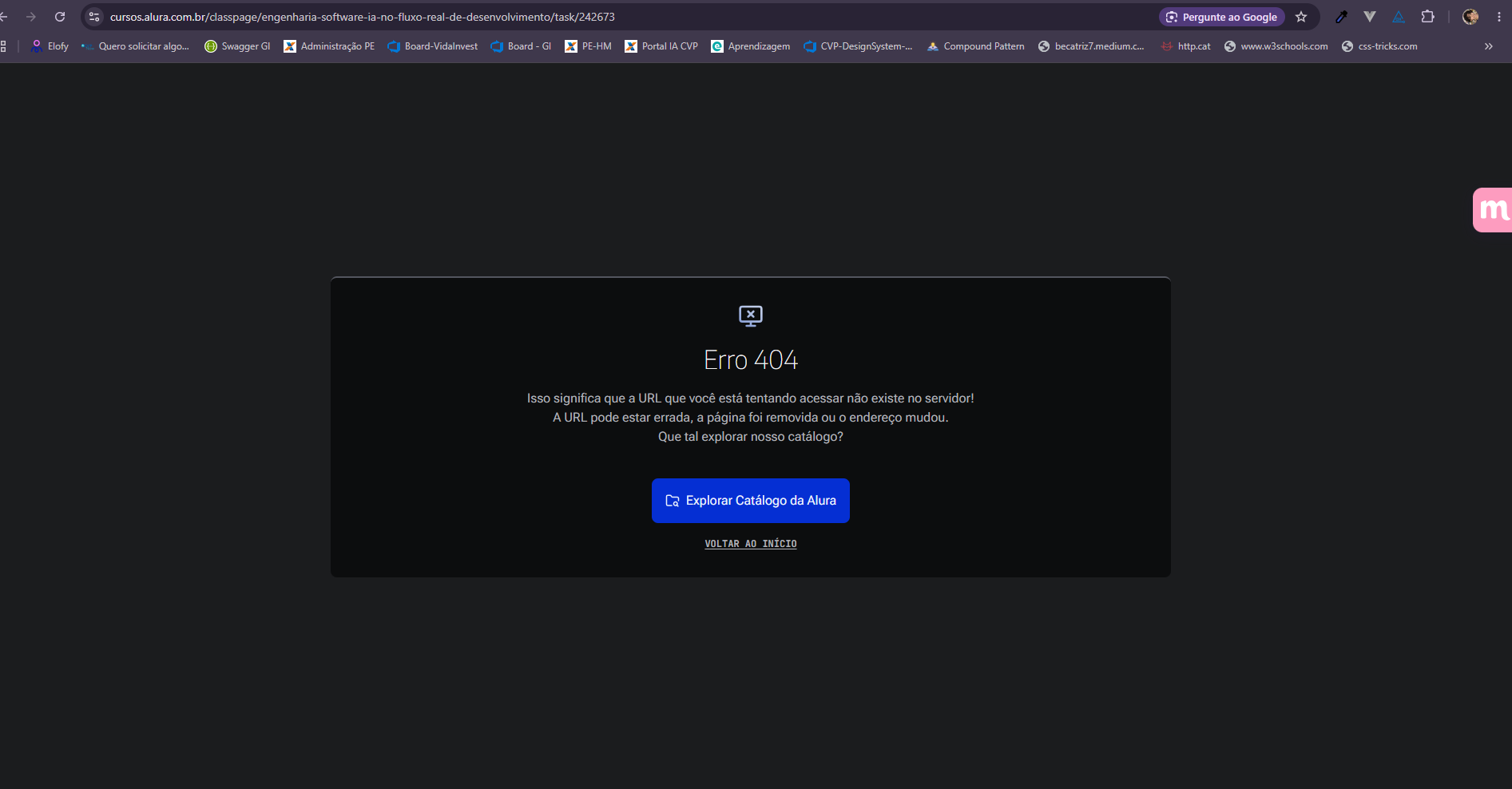The height and width of the screenshot is (789, 1512).
Task: Click text 'Que tal explorar nosso catálogo?'
Action: 751,437
